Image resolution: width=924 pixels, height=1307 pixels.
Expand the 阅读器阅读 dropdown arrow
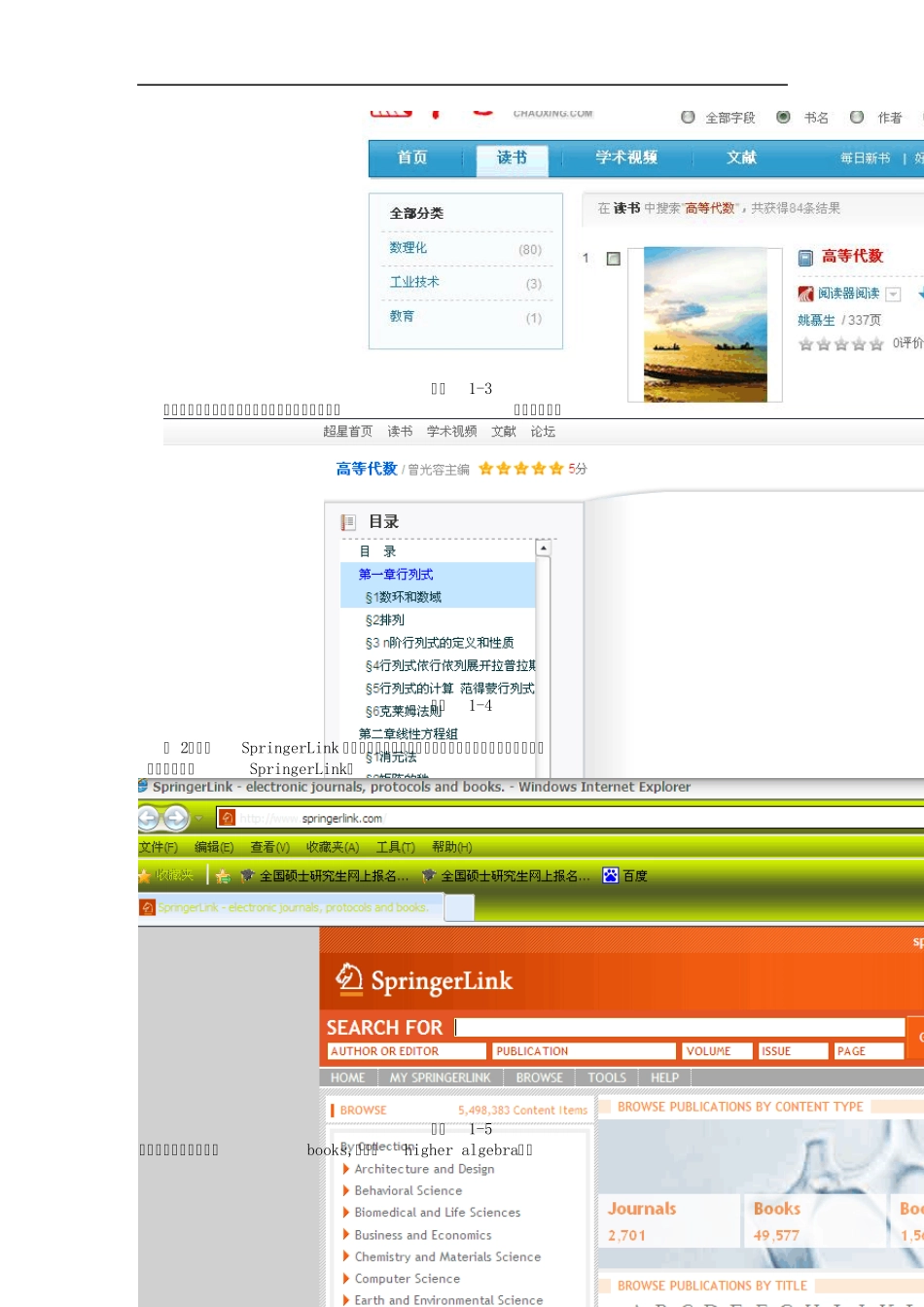[x=893, y=295]
